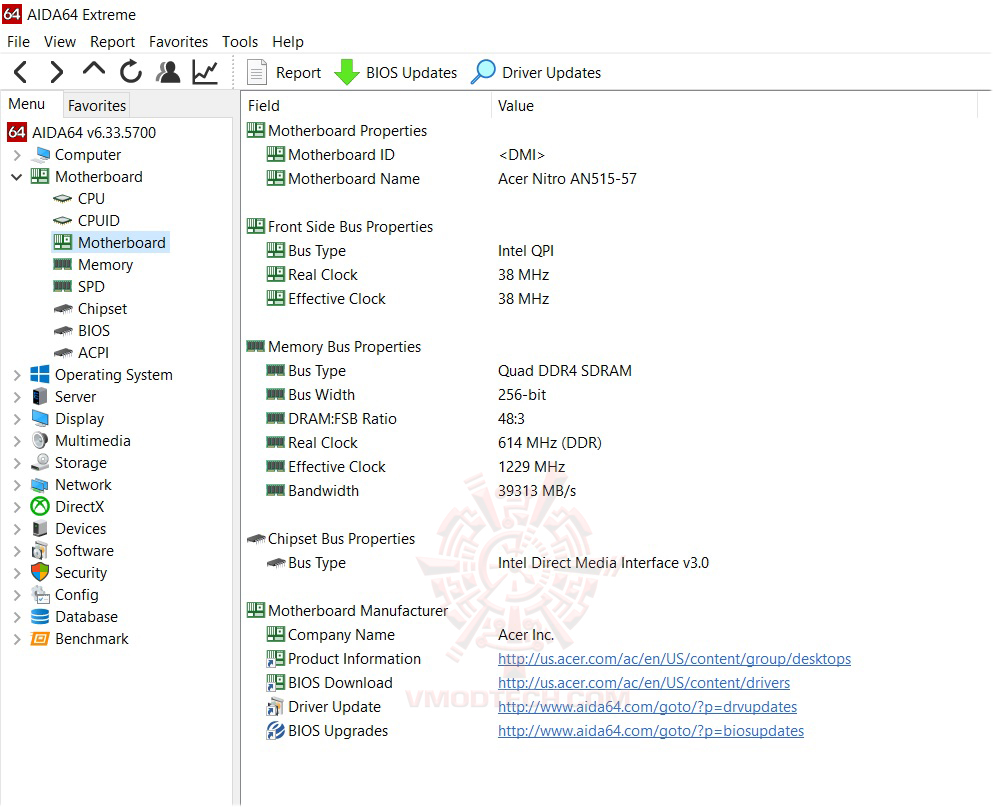The image size is (994, 808).
Task: Switch to the Menu tab
Action: click(x=27, y=104)
